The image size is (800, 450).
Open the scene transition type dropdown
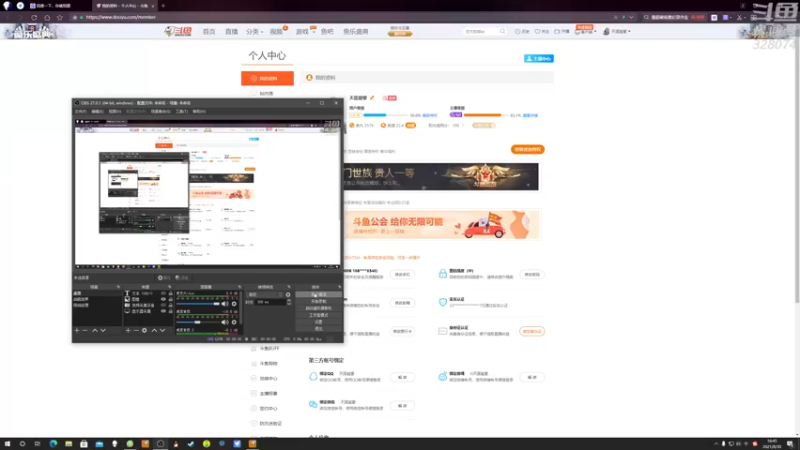(x=265, y=294)
